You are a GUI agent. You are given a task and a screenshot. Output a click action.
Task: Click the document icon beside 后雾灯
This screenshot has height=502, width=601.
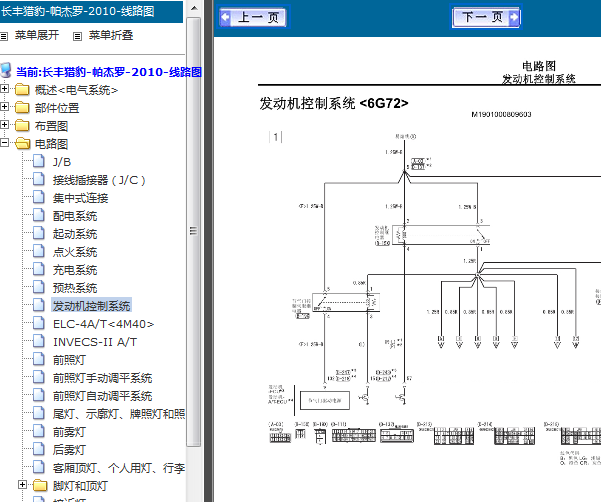(39, 449)
